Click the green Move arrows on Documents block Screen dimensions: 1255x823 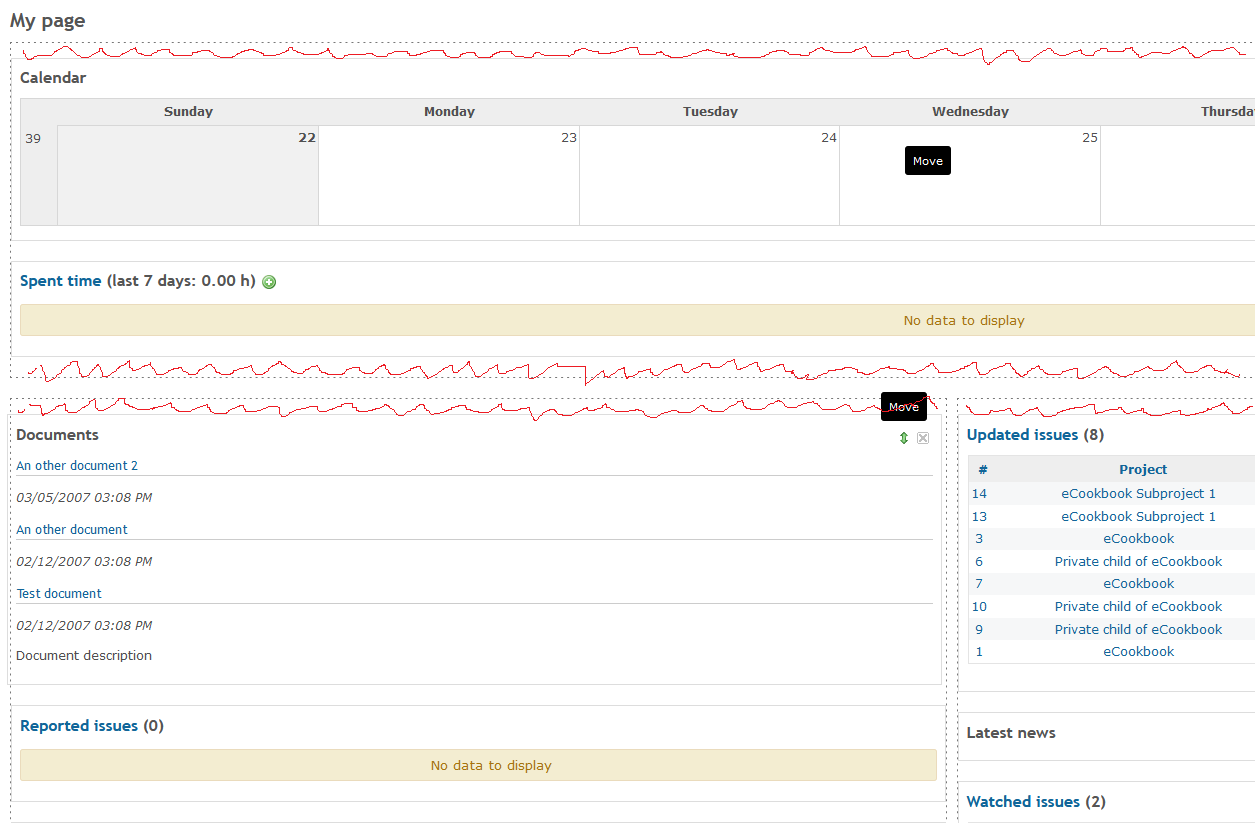[x=904, y=438]
